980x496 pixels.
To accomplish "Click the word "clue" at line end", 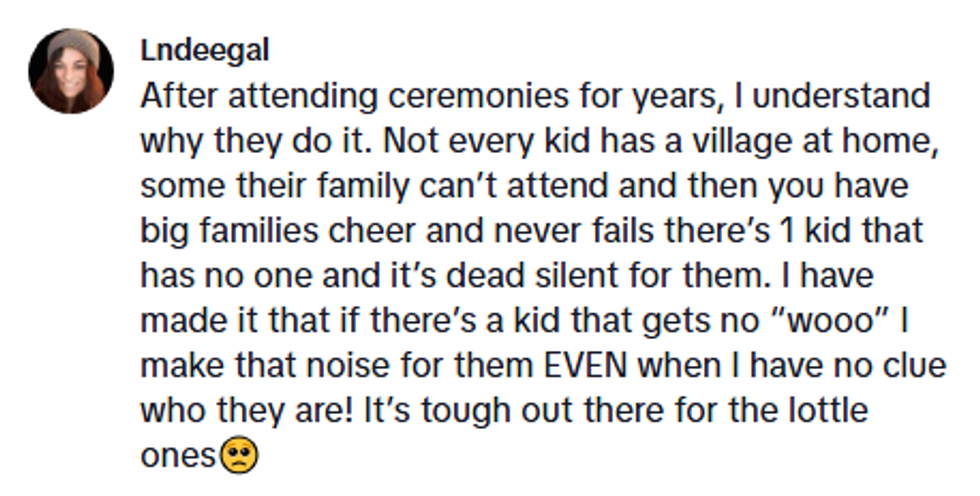I will pyautogui.click(x=910, y=366).
